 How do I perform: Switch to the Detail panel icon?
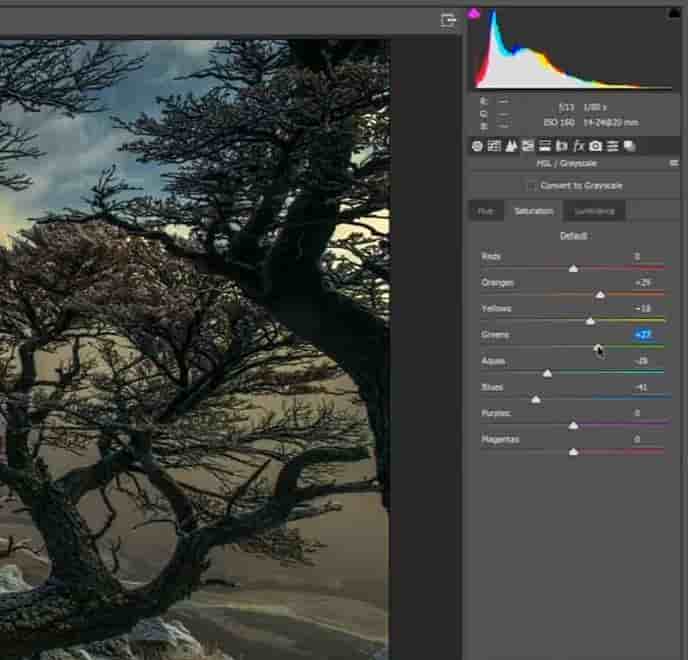click(x=511, y=146)
